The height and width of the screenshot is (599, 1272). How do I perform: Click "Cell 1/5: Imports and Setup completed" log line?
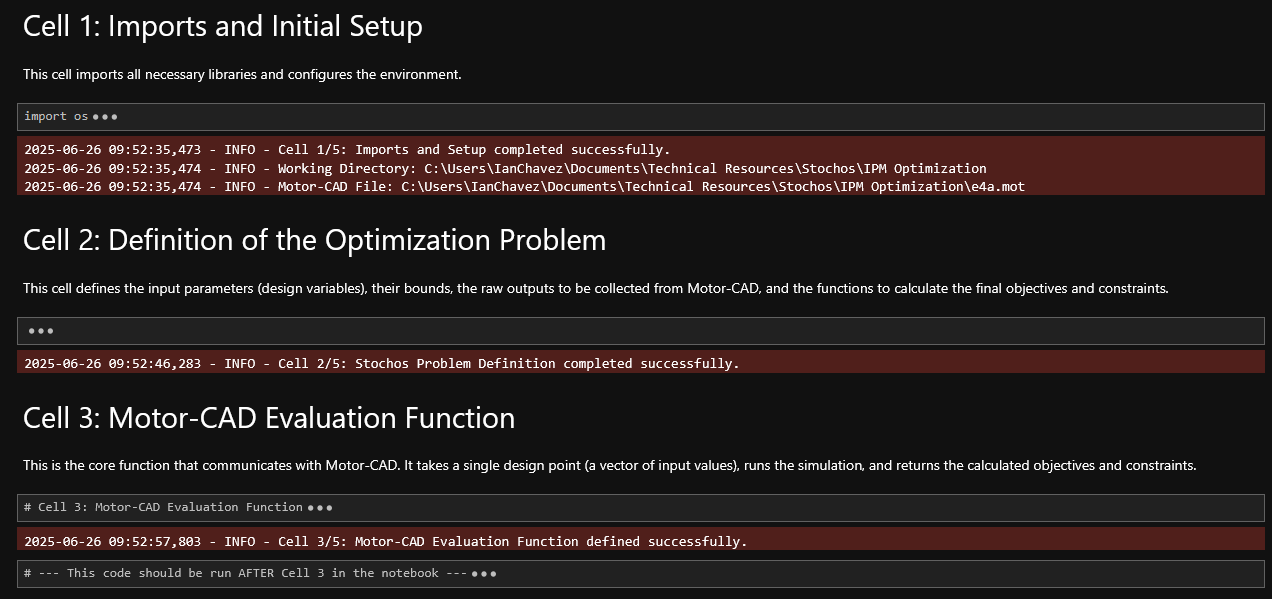click(474, 150)
